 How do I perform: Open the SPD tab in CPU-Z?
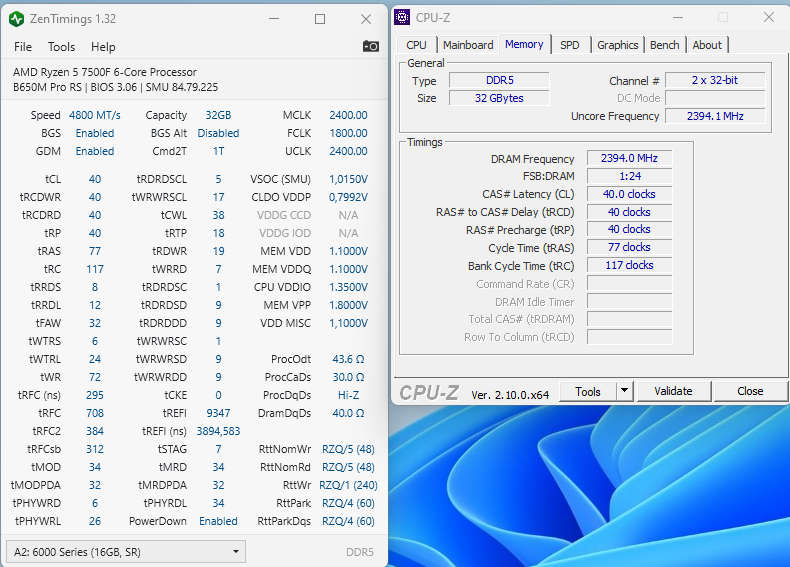coord(570,45)
